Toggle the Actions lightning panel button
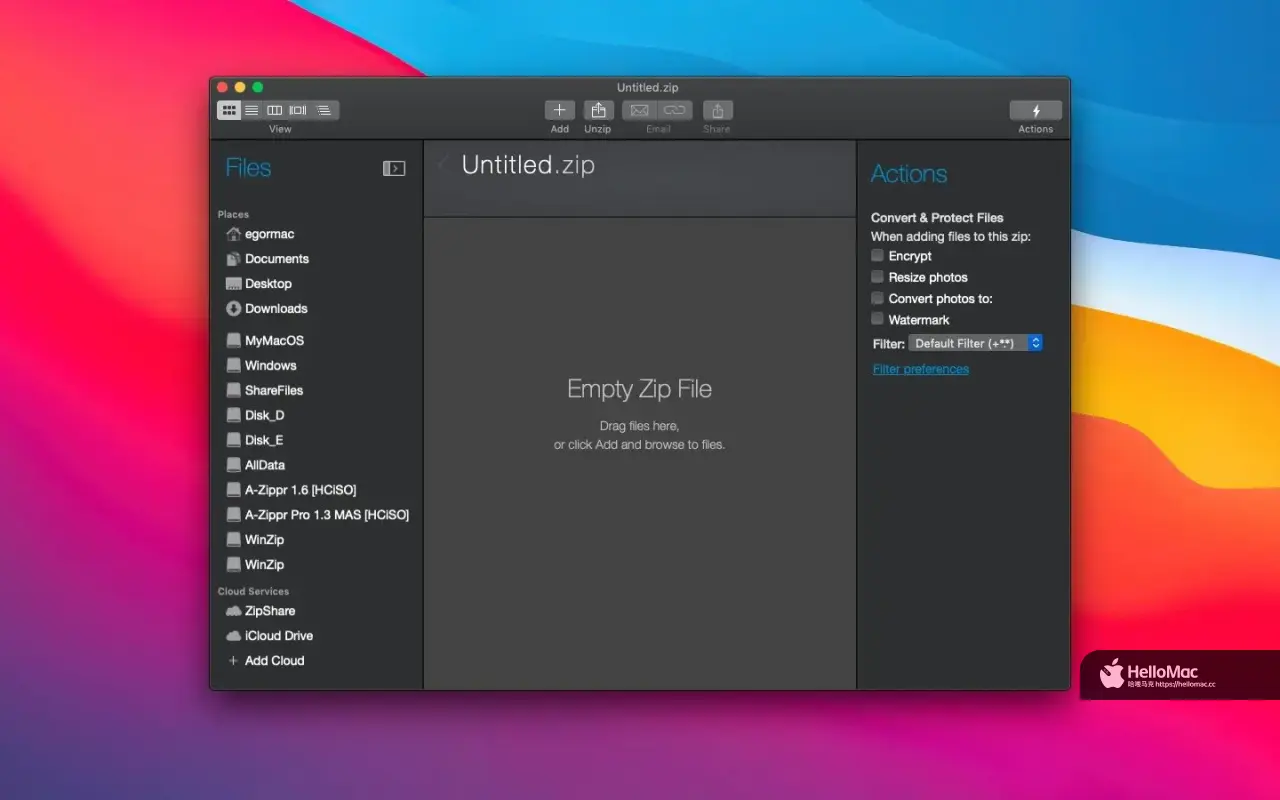 click(1036, 110)
